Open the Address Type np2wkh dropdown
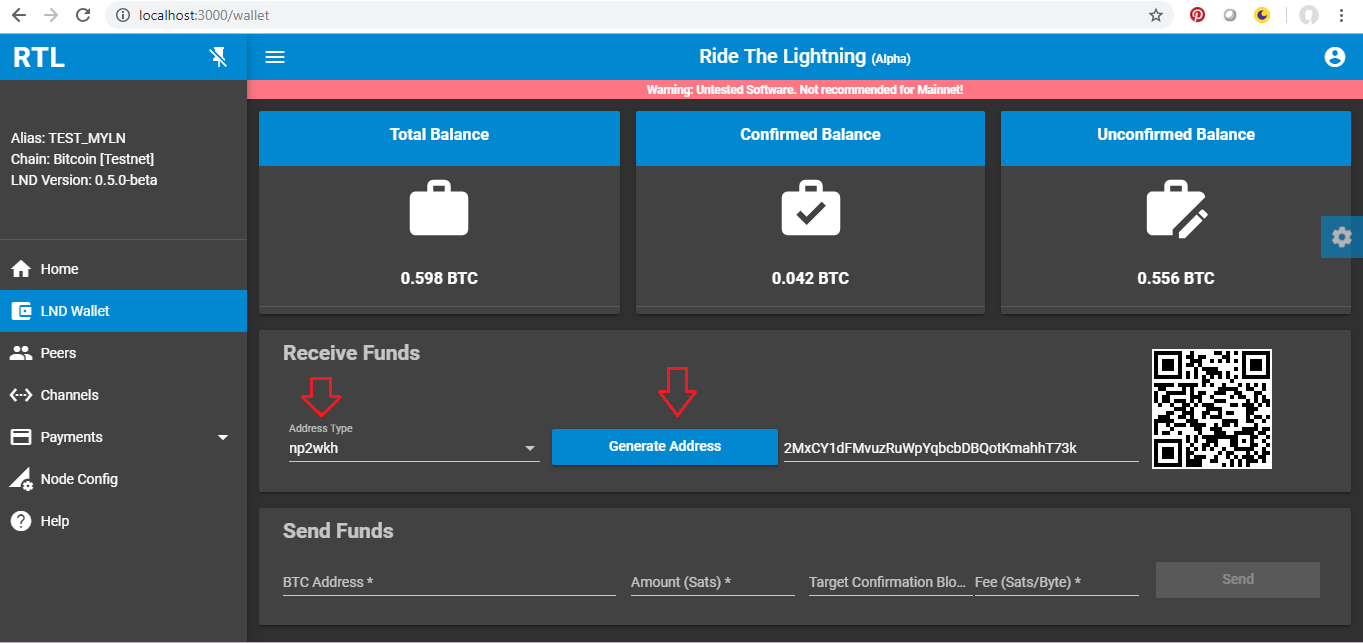The height and width of the screenshot is (643, 1363). click(x=414, y=448)
